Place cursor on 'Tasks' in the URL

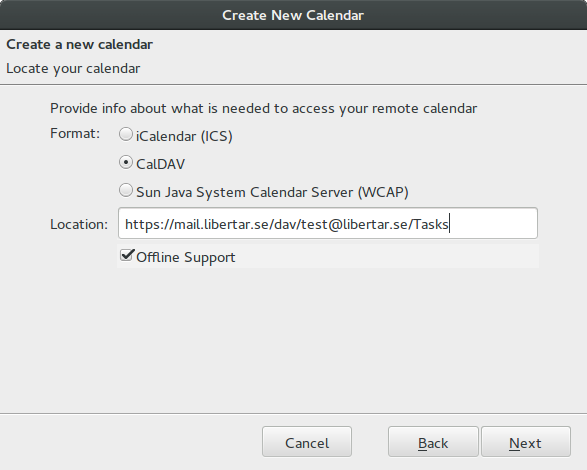(x=431, y=224)
